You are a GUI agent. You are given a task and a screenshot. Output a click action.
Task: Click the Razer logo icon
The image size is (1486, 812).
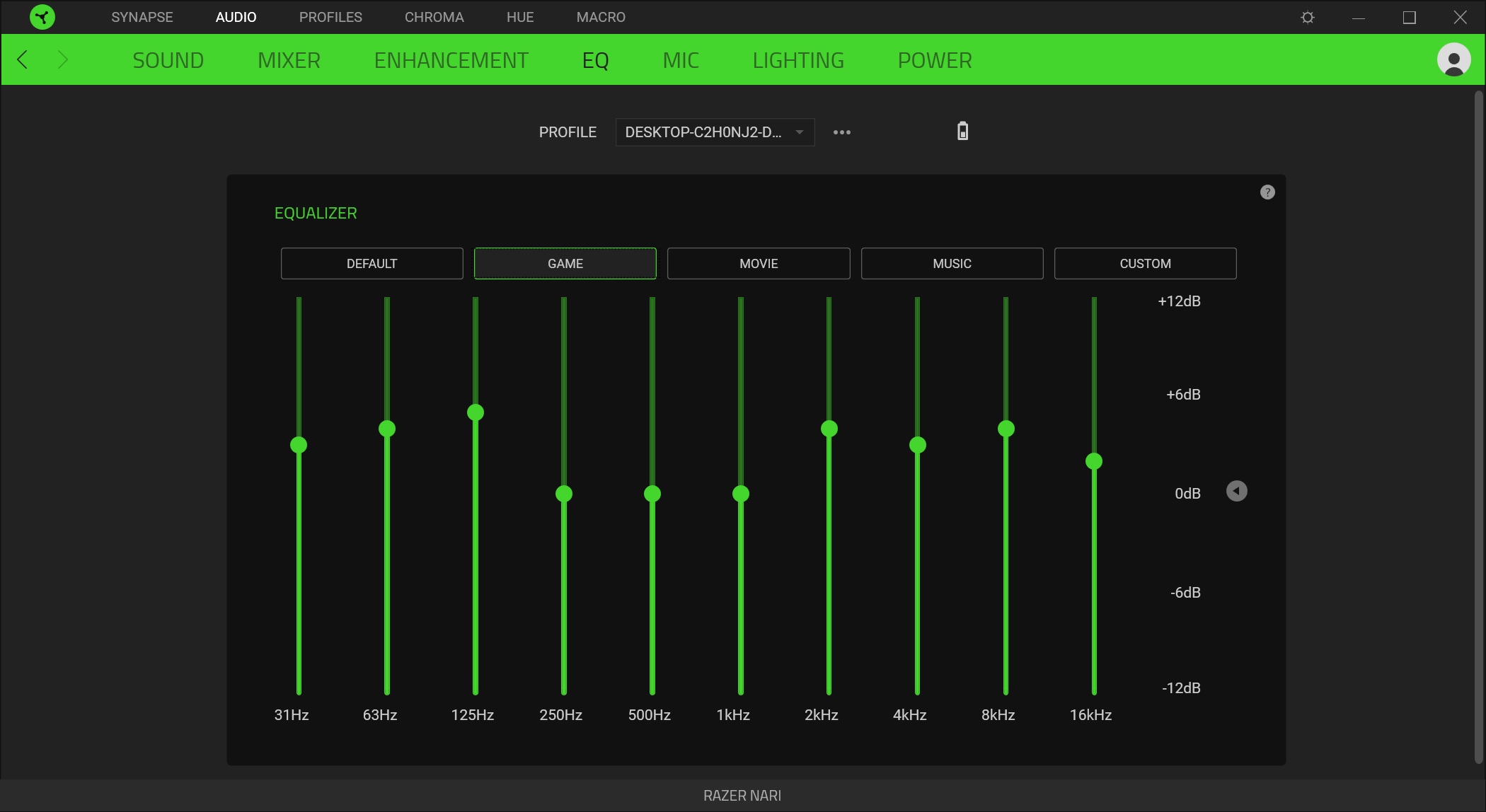[x=42, y=17]
